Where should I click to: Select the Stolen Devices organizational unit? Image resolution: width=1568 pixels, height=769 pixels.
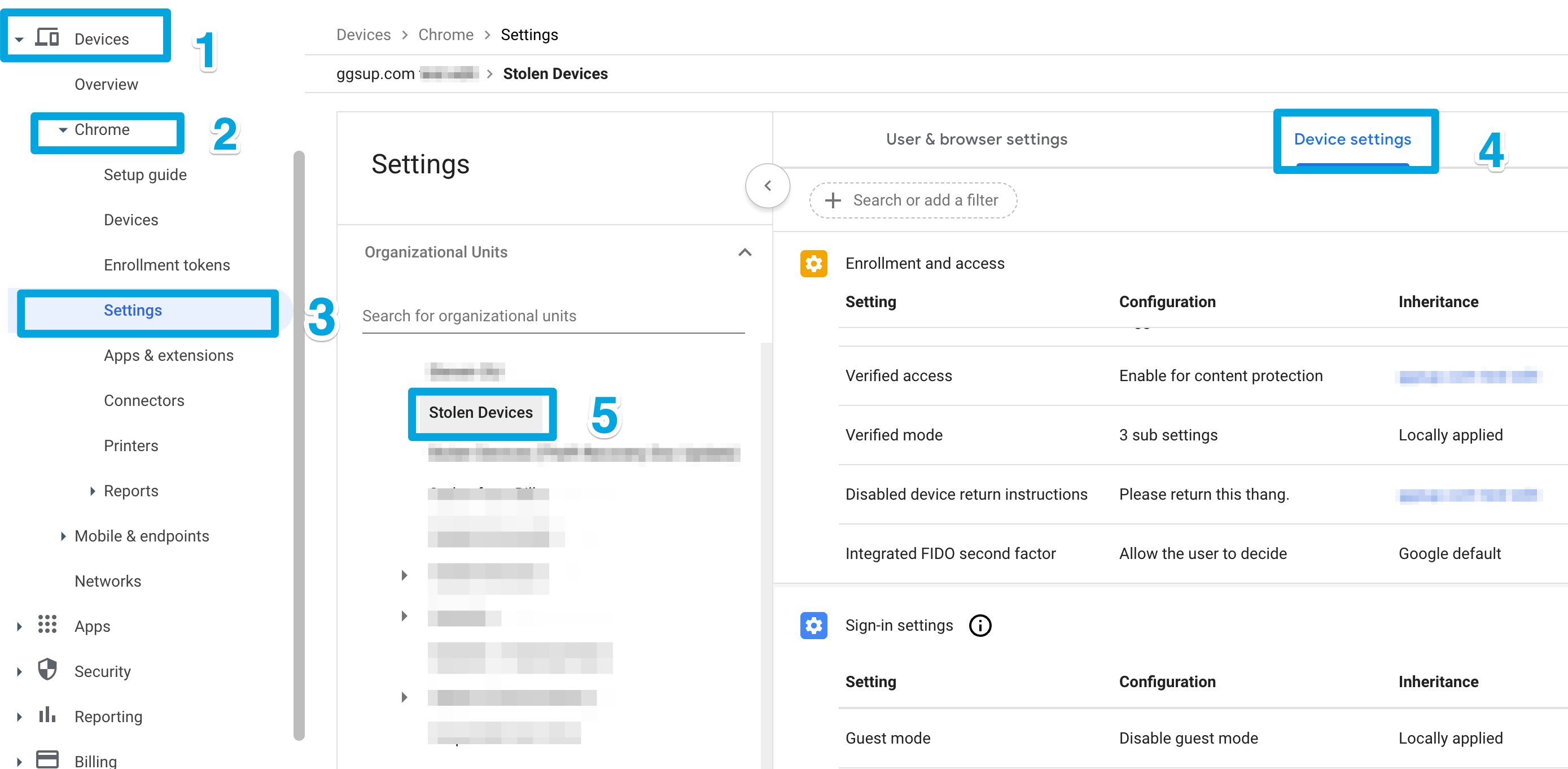click(x=480, y=412)
